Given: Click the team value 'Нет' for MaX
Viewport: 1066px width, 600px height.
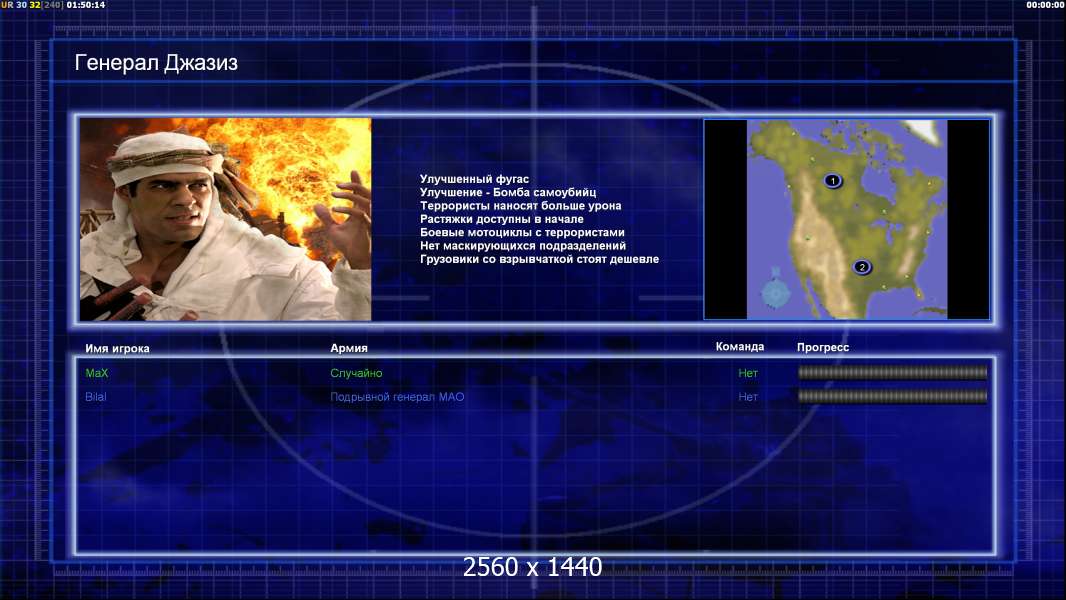Looking at the screenshot, I should pos(748,373).
